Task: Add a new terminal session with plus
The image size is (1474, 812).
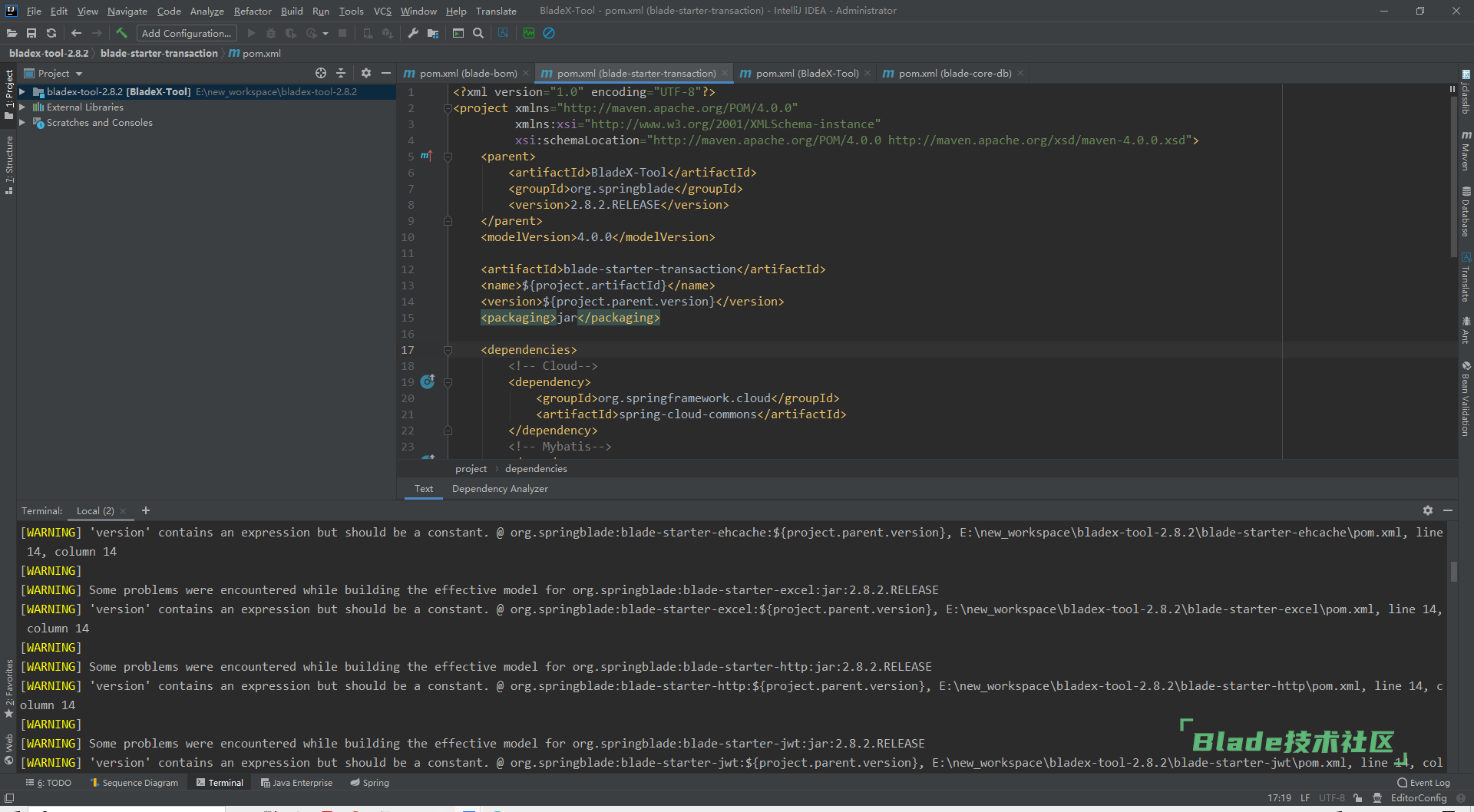Action: point(146,510)
